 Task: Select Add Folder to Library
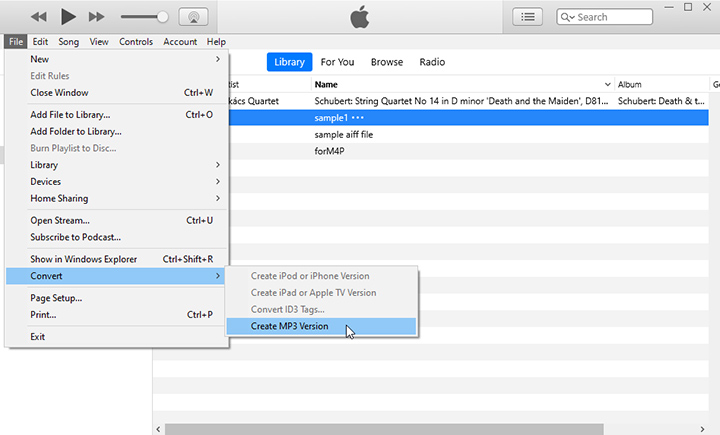pos(117,132)
